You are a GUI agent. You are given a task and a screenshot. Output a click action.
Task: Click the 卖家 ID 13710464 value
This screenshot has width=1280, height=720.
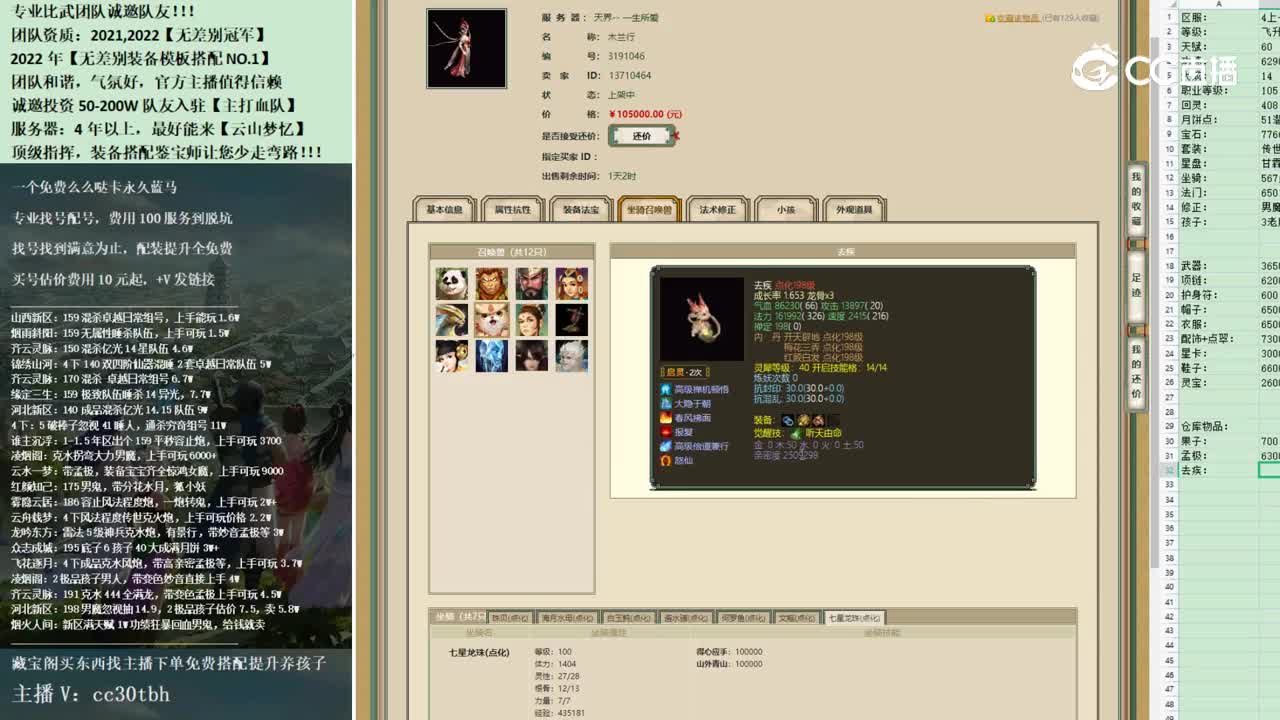[629, 76]
